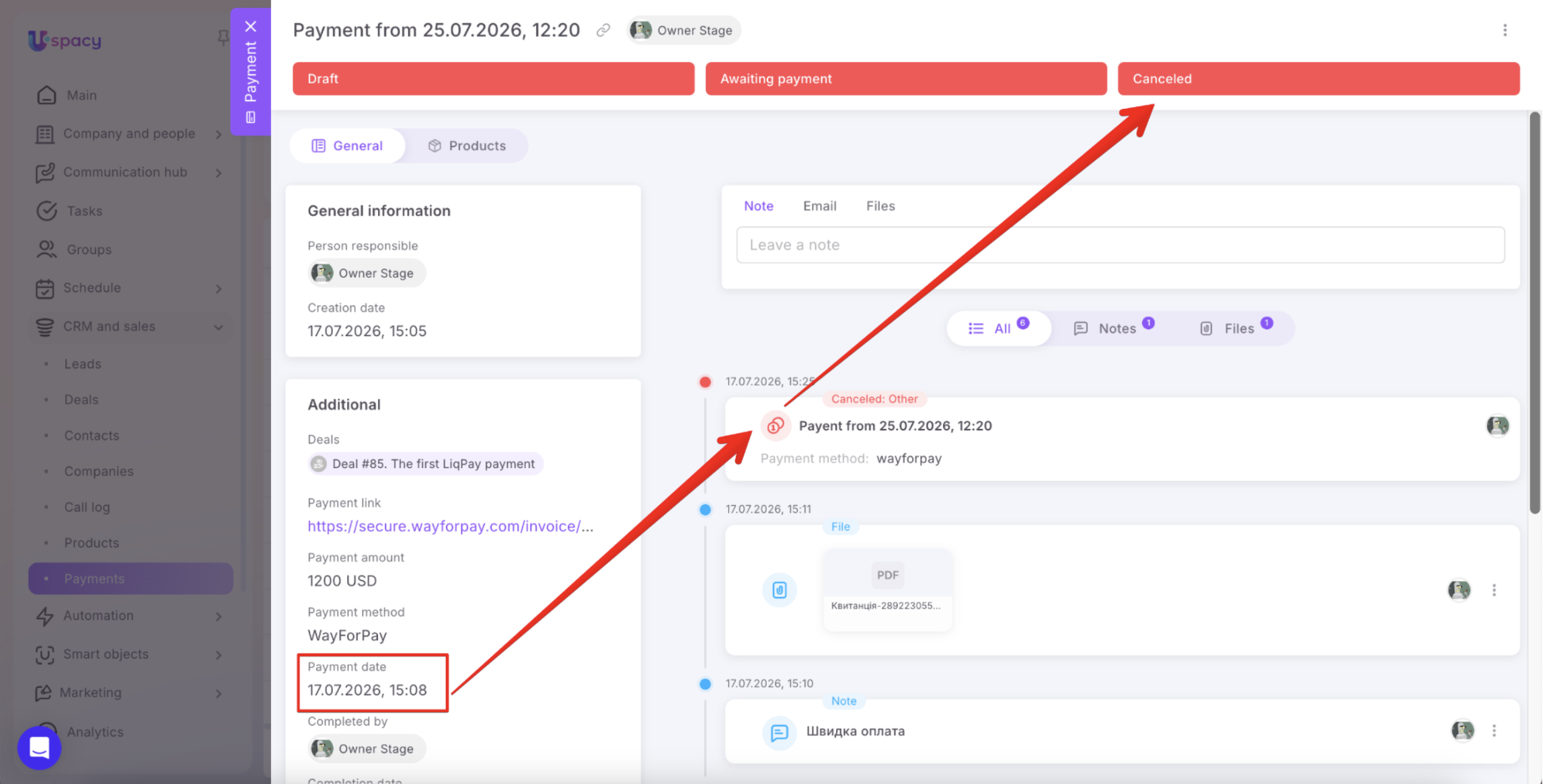Image resolution: width=1543 pixels, height=784 pixels.
Task: Switch to the General tab
Action: pyautogui.click(x=347, y=145)
